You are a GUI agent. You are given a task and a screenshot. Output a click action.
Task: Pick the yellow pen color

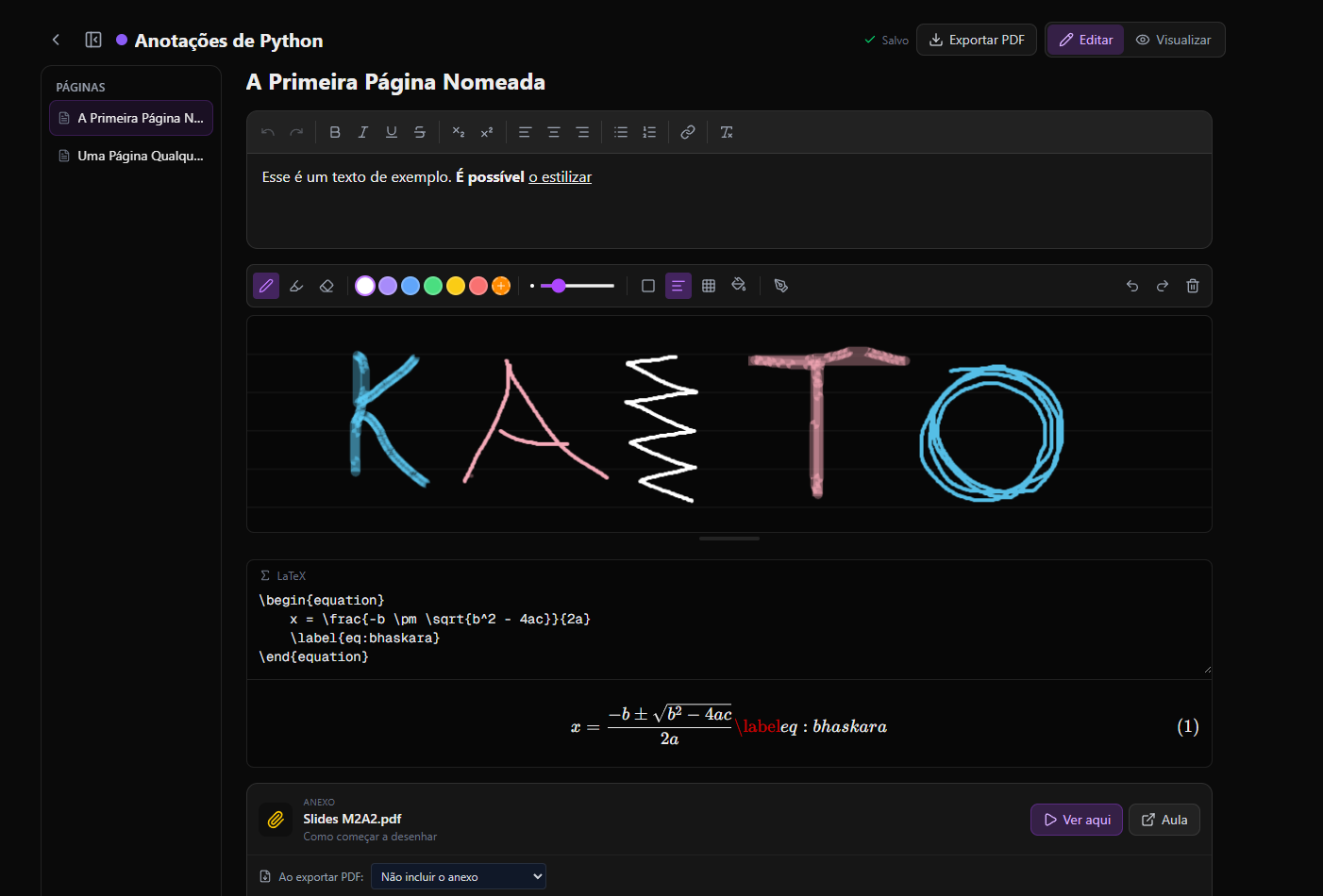point(456,286)
